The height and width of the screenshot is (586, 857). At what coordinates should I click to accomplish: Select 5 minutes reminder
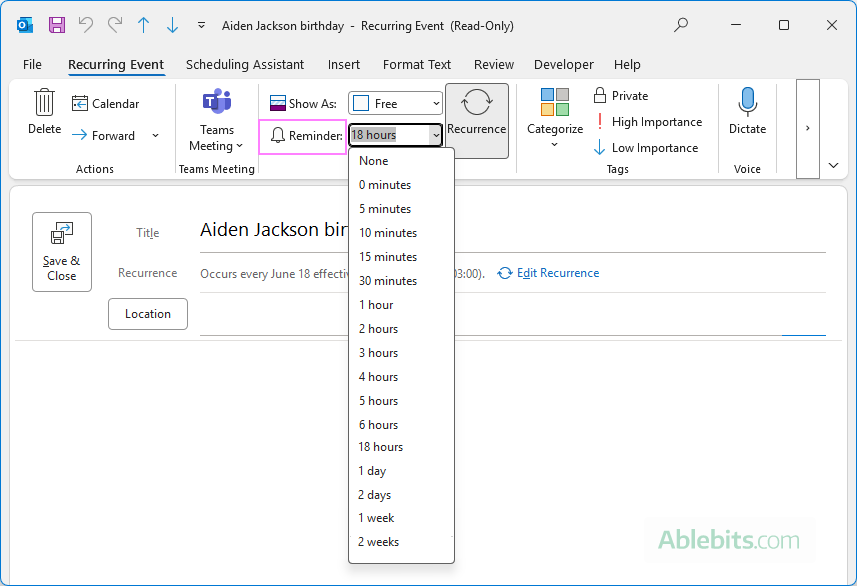401,209
